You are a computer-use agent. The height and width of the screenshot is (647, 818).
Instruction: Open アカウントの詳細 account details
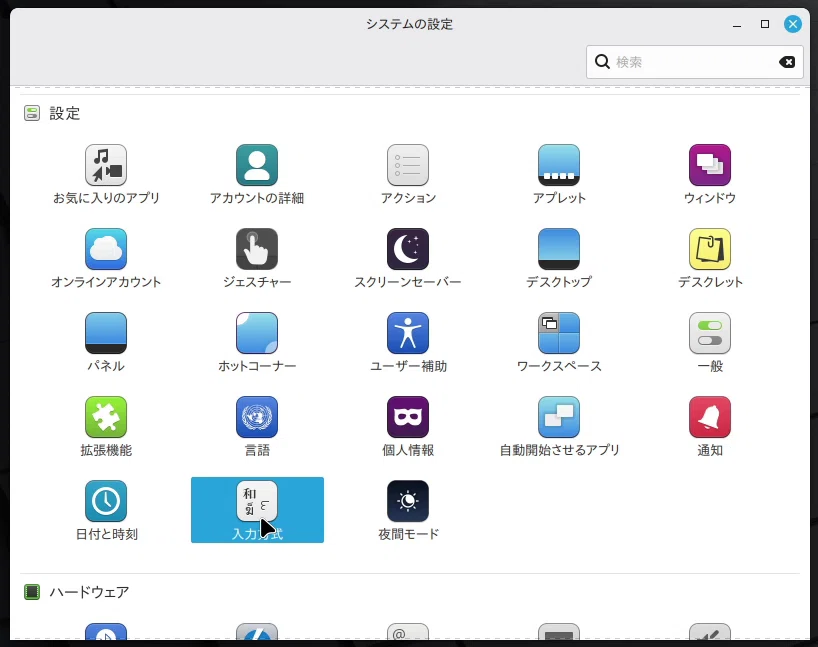point(257,175)
